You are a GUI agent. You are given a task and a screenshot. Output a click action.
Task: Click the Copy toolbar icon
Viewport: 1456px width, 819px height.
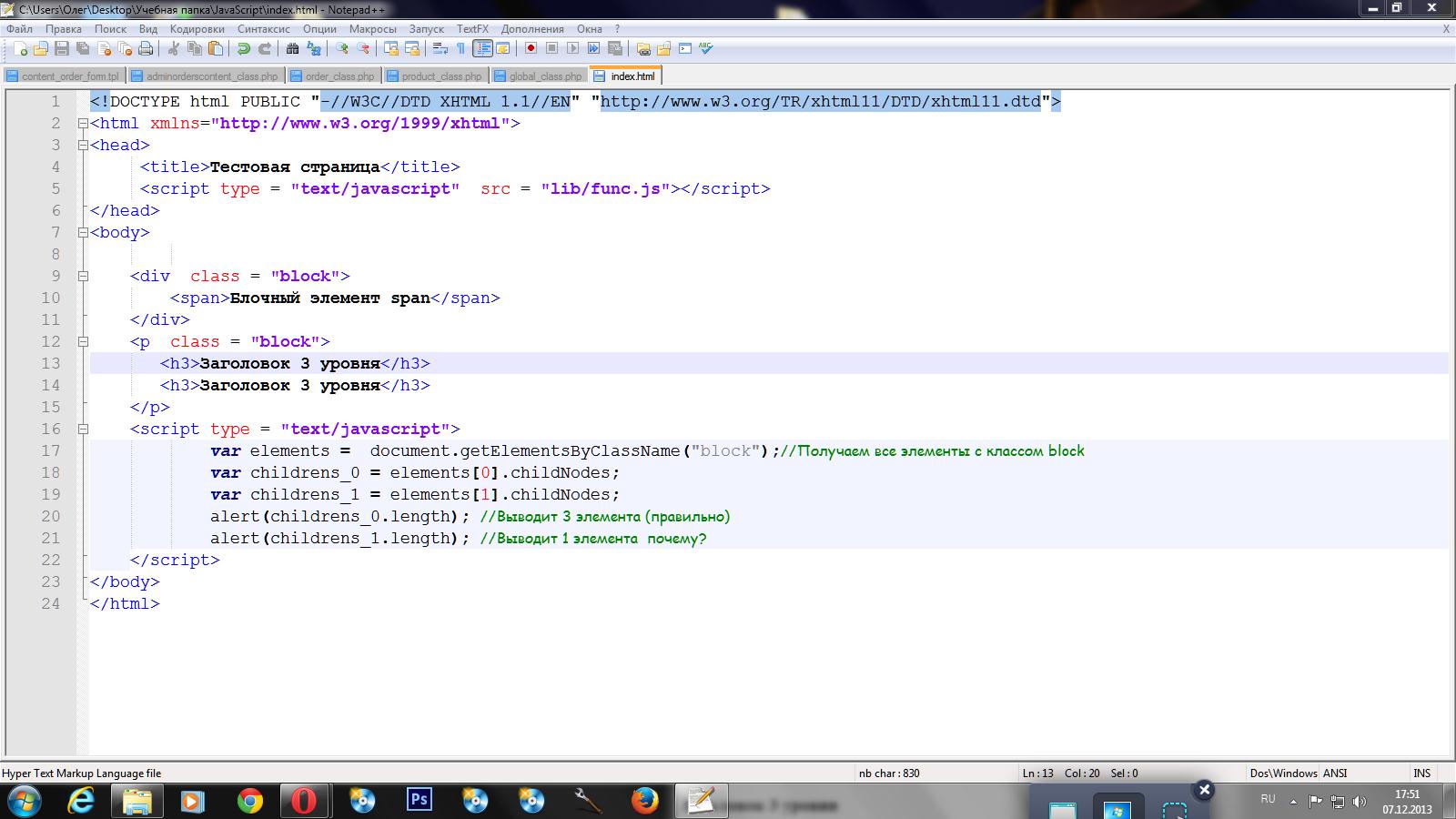point(195,48)
